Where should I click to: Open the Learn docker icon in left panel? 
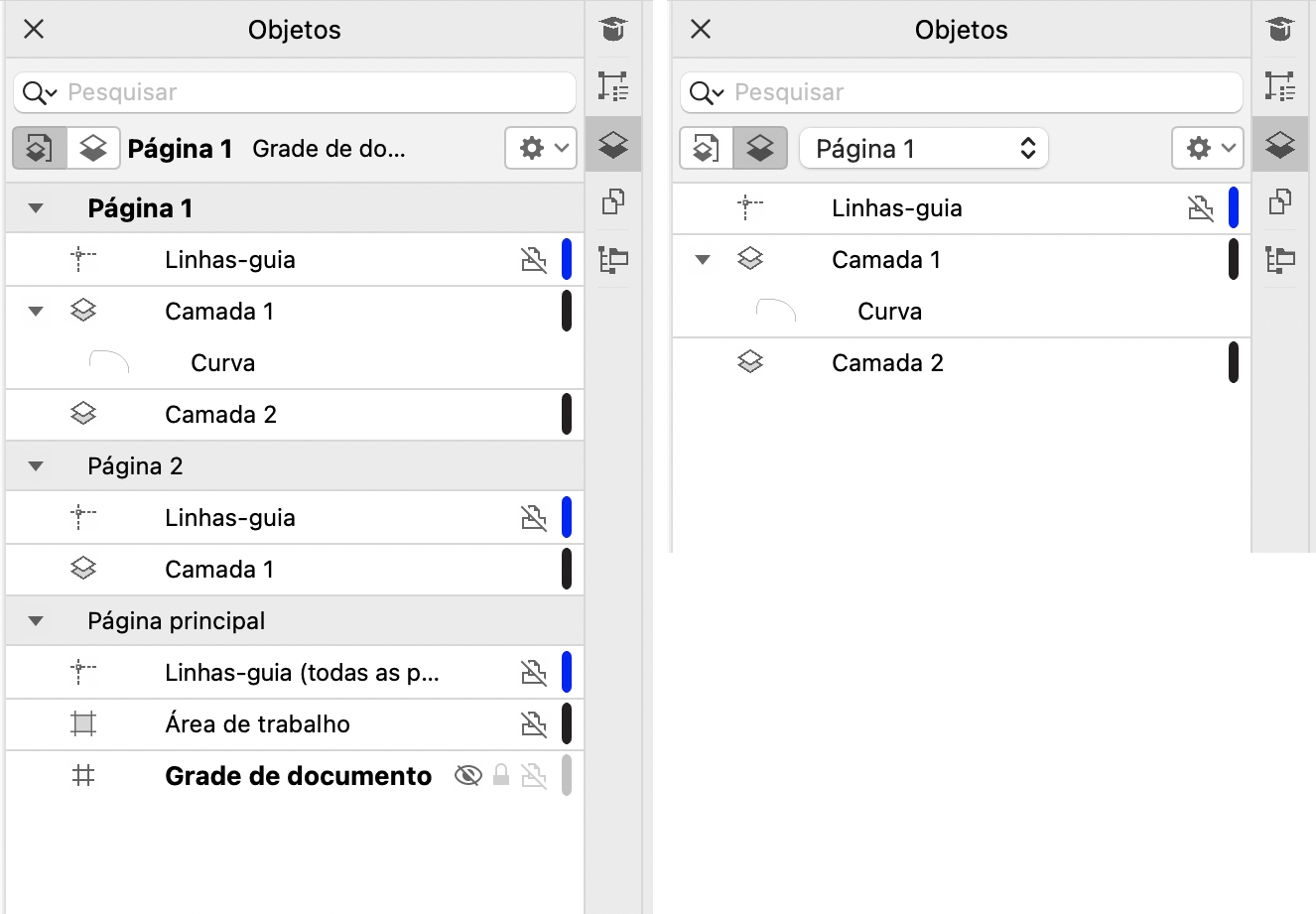click(x=613, y=30)
